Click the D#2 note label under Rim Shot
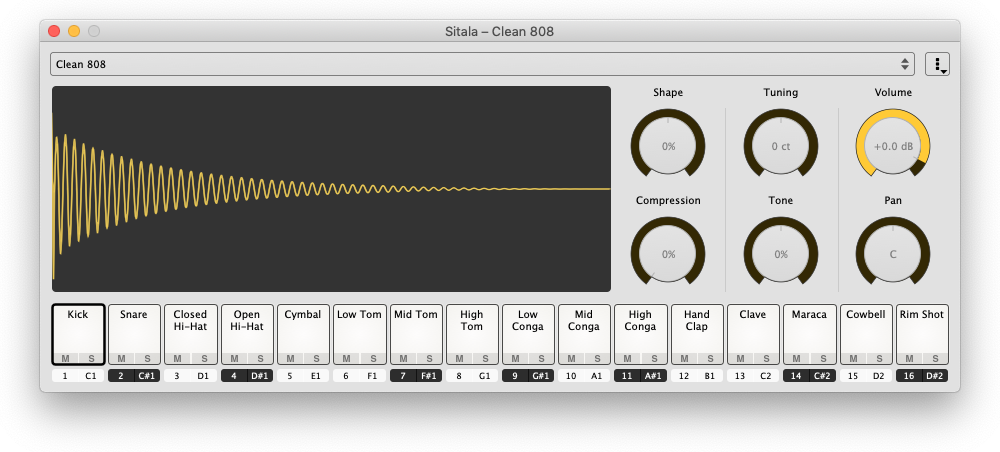Viewport: 1000px width, 452px height. click(935, 375)
